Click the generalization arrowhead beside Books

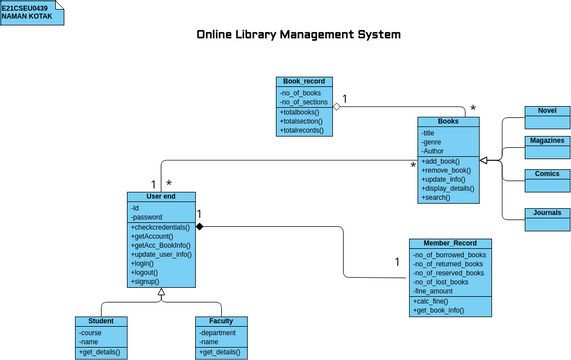click(x=483, y=160)
